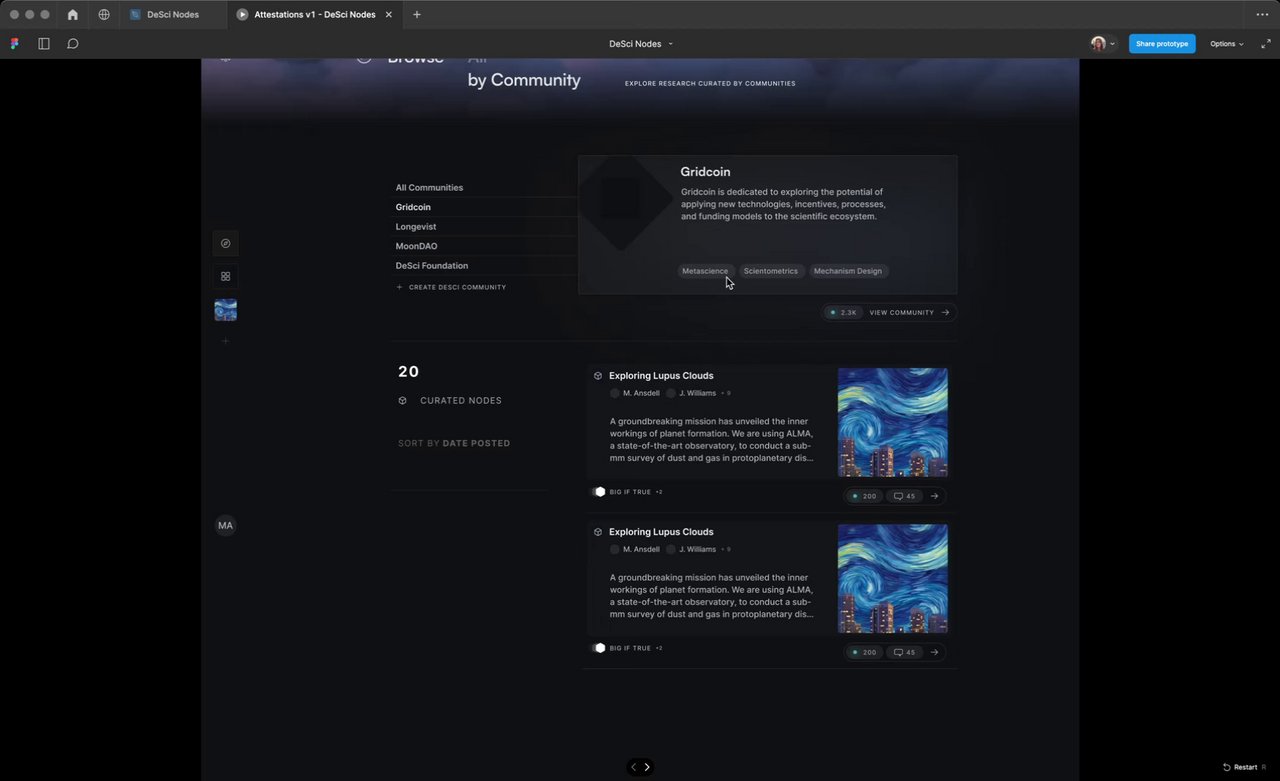Switch to the DeSci Nodes tab

coord(172,15)
